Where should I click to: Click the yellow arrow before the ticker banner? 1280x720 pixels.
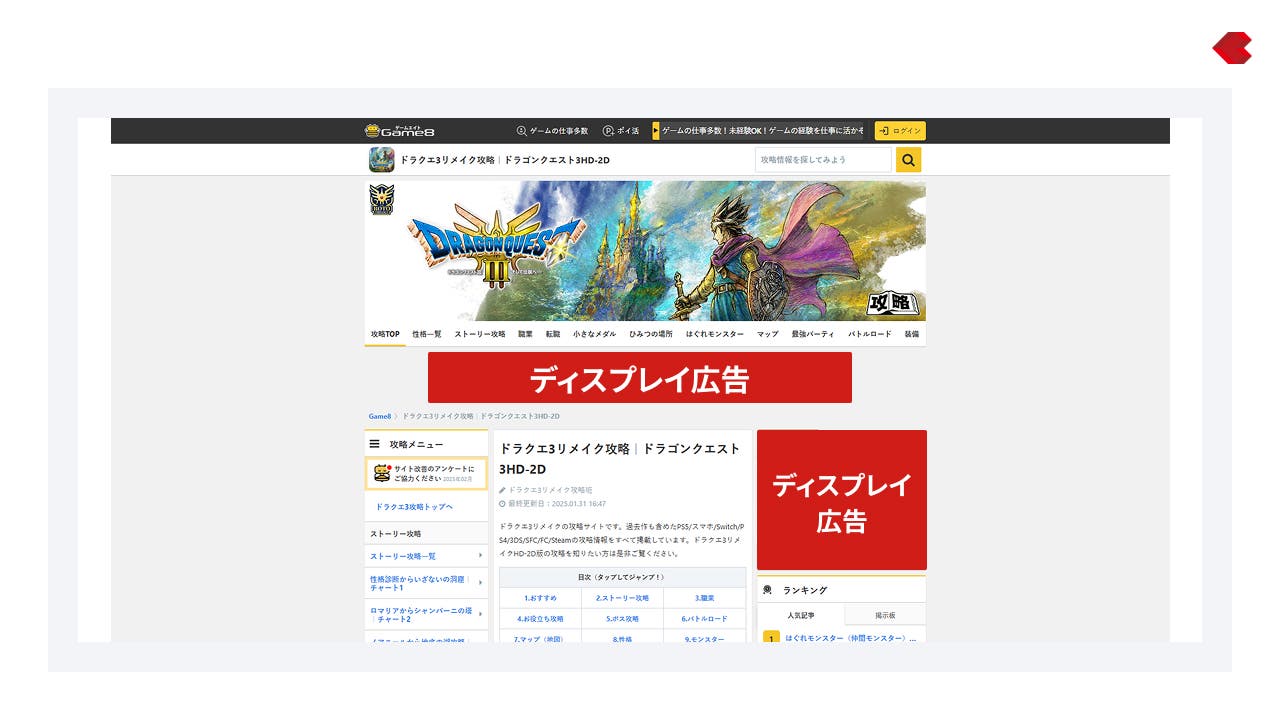click(x=656, y=131)
